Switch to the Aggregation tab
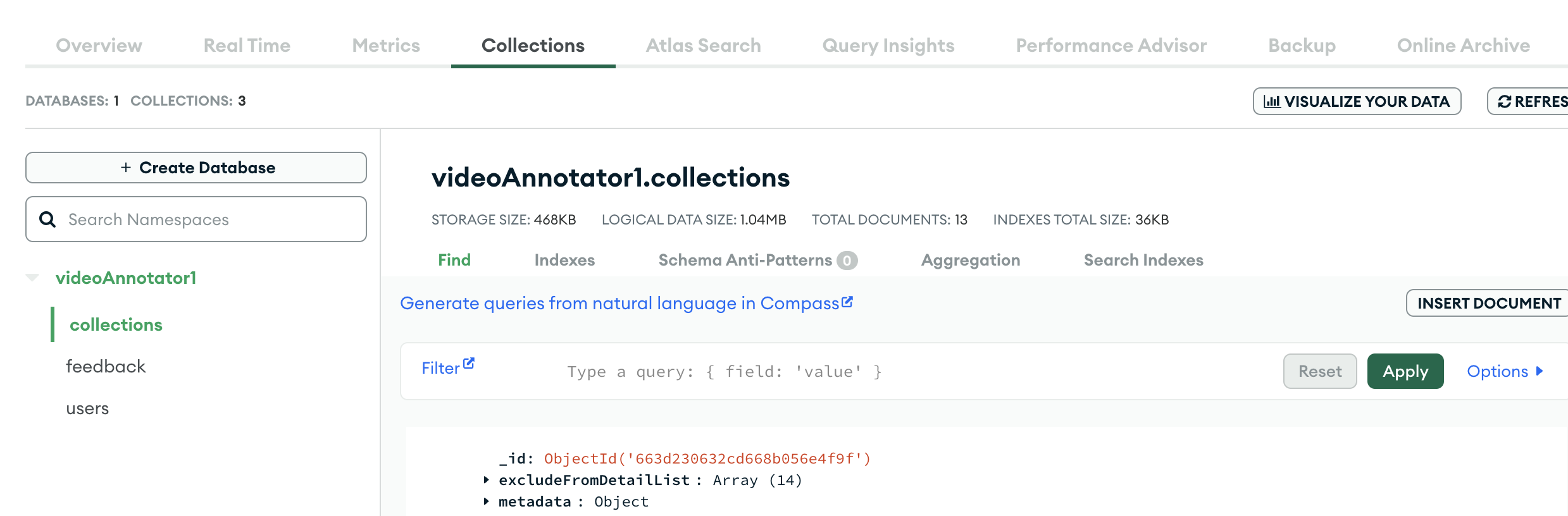This screenshot has height=516, width=1568. (x=970, y=260)
